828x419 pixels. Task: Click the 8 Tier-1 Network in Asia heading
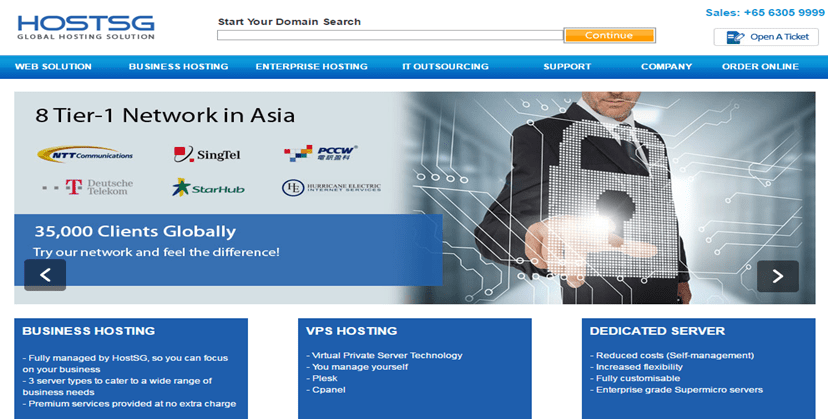click(165, 115)
